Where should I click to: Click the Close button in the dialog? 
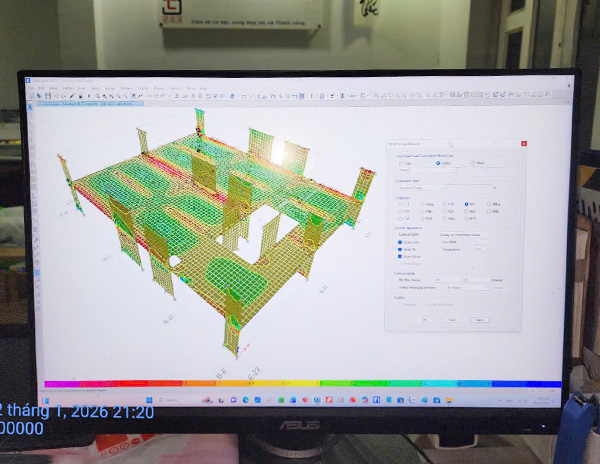point(452,319)
